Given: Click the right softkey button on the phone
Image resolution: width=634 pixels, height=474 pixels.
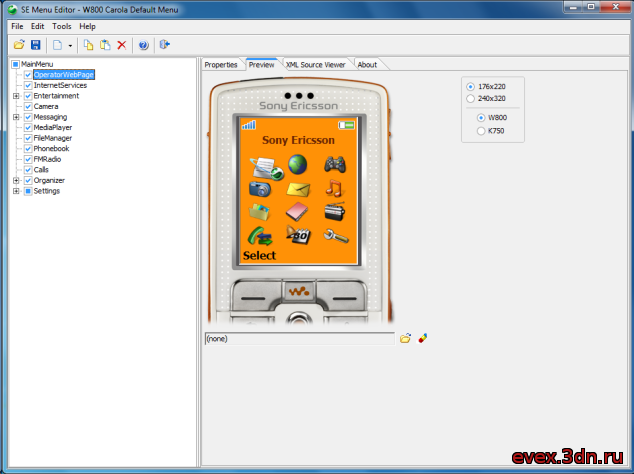Looking at the screenshot, I should pos(344,298).
